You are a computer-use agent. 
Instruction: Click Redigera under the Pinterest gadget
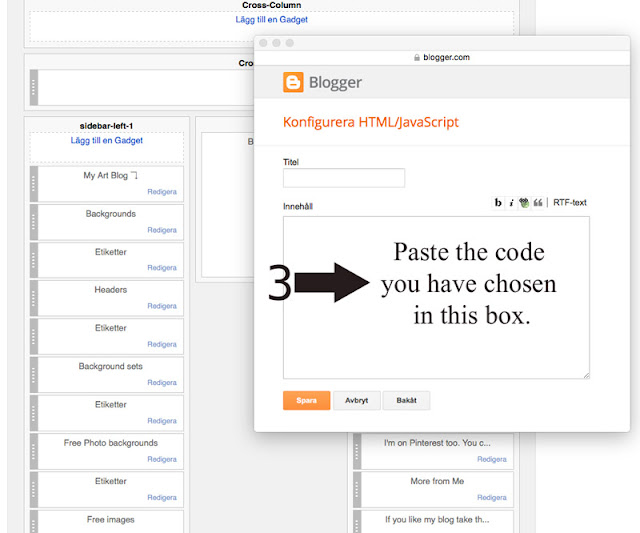point(492,460)
